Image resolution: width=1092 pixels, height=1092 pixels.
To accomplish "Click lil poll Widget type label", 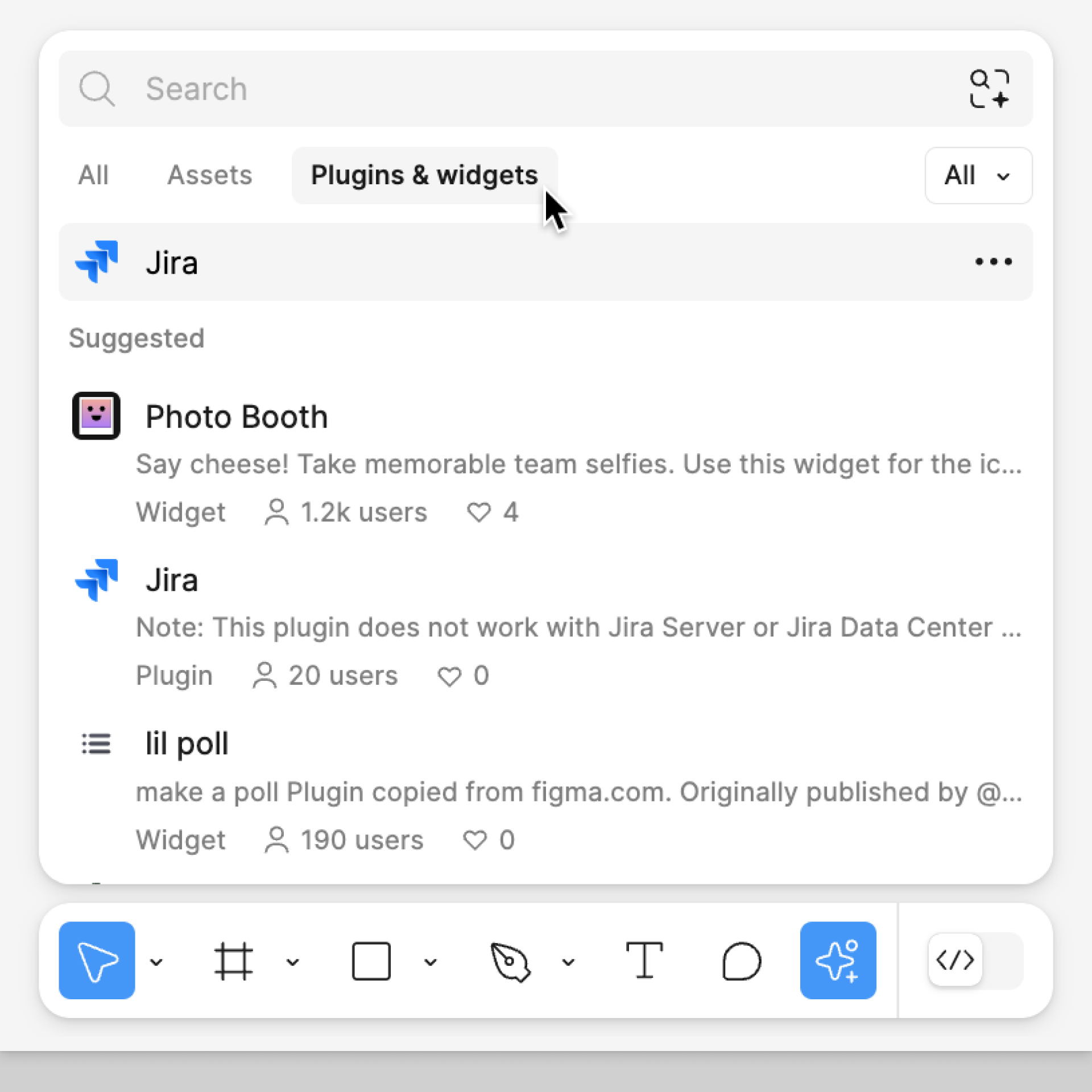I will pyautogui.click(x=180, y=840).
